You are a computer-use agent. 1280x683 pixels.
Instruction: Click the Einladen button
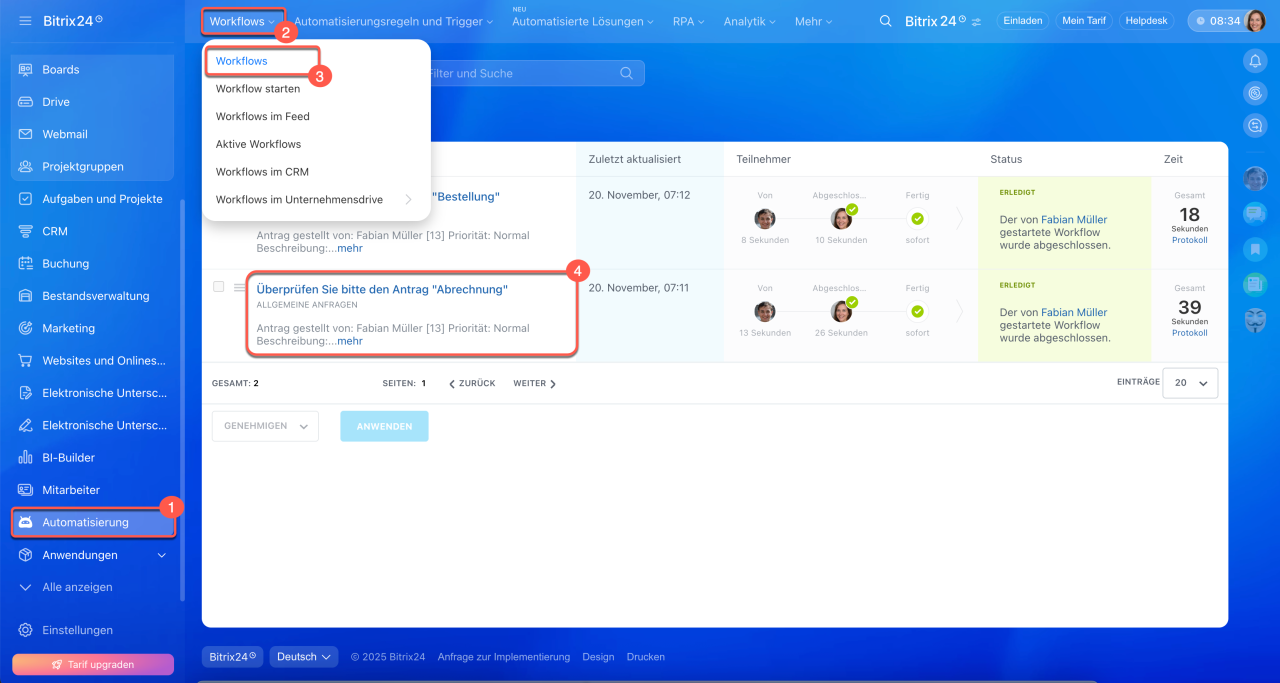pyautogui.click(x=1022, y=21)
